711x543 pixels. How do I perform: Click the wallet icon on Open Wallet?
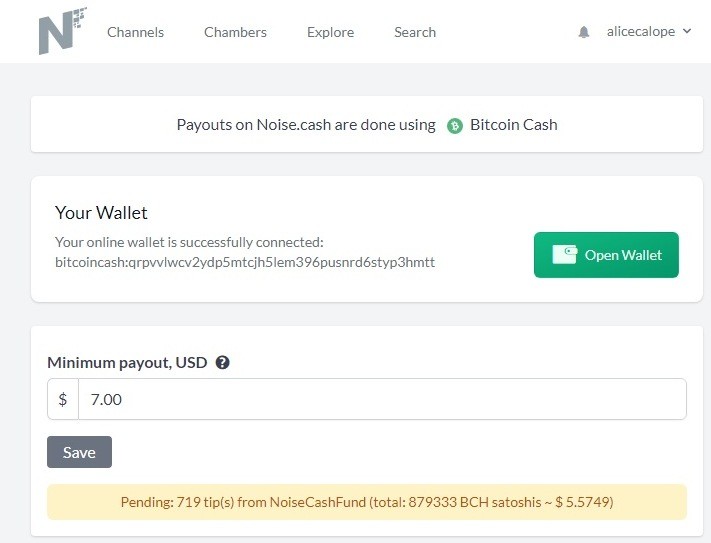(565, 255)
